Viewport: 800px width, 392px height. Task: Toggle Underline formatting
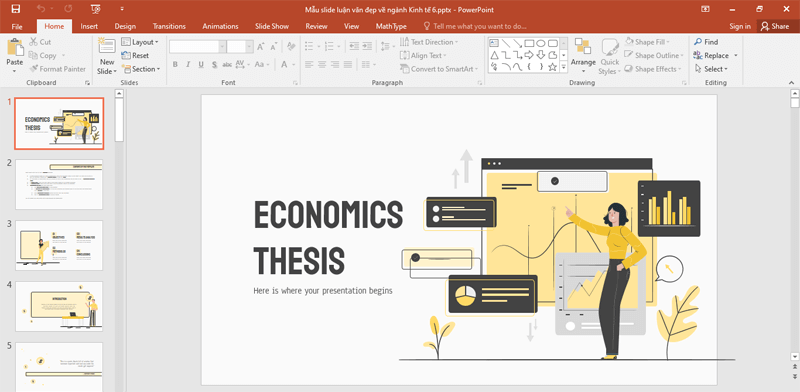[x=201, y=64]
